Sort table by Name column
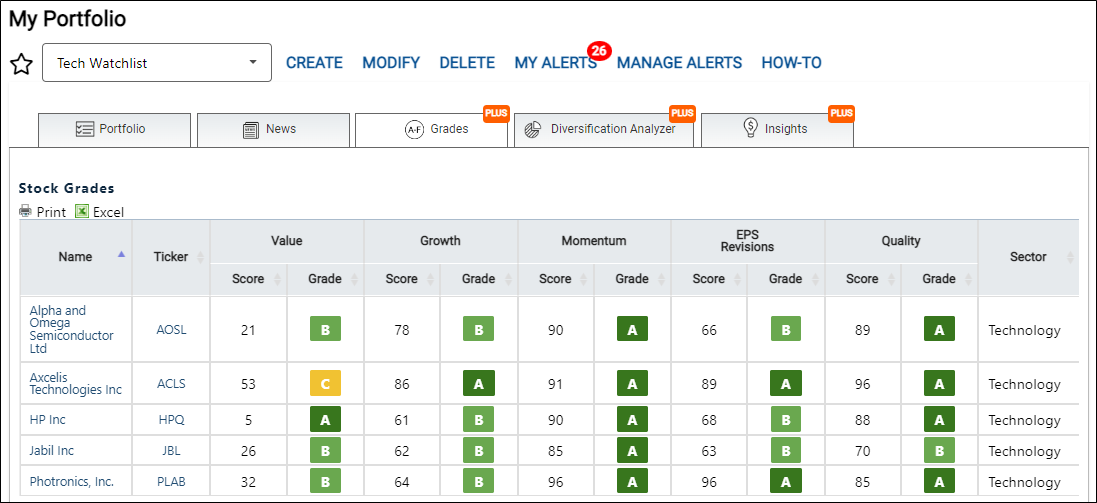 click(76, 257)
